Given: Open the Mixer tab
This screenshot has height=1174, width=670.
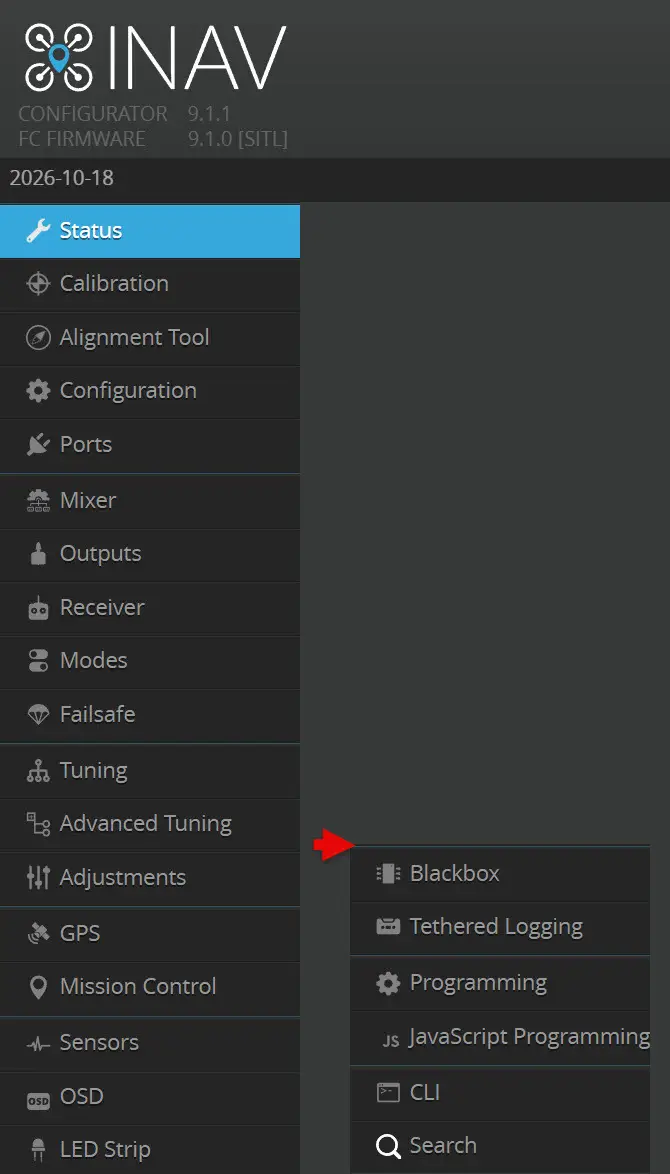Looking at the screenshot, I should click(150, 500).
